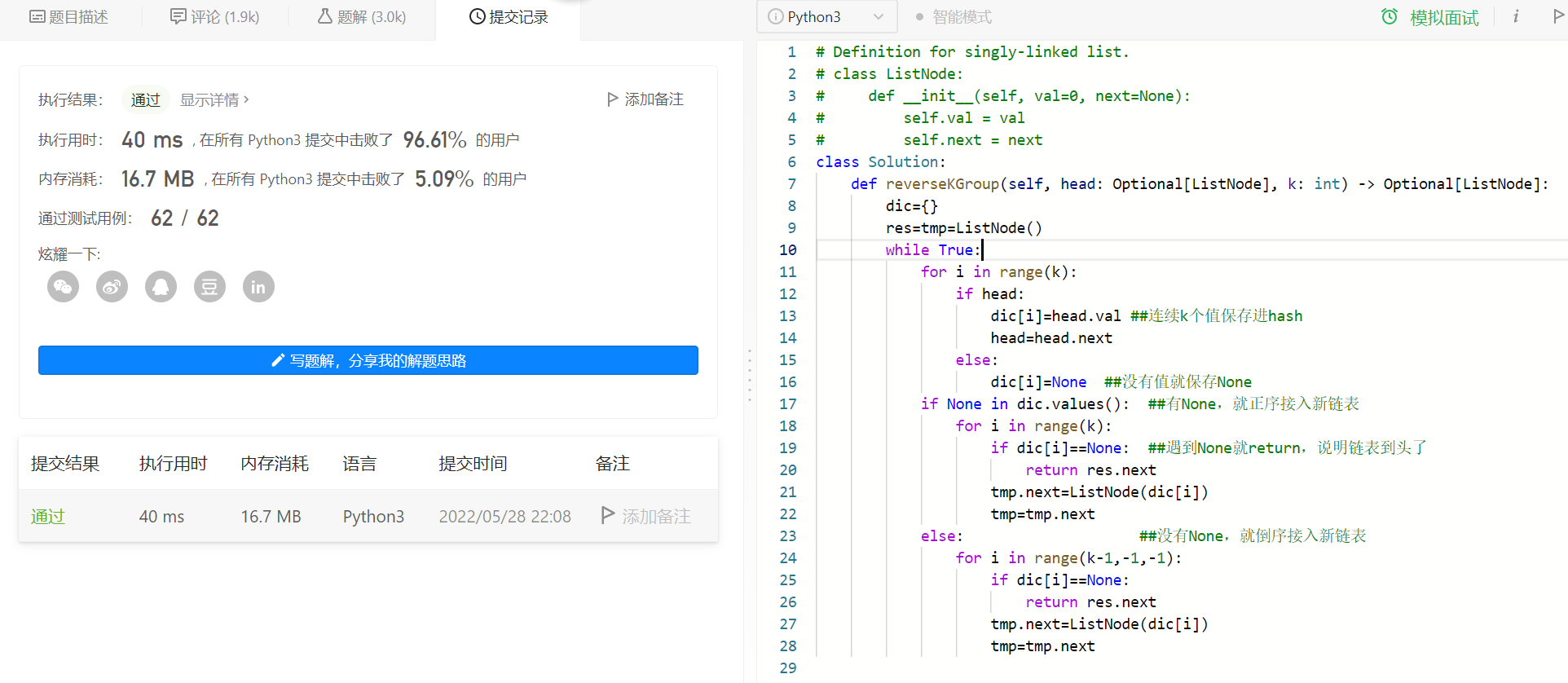Toggle 智能模式 smart mode
The image size is (1568, 683).
point(954,17)
